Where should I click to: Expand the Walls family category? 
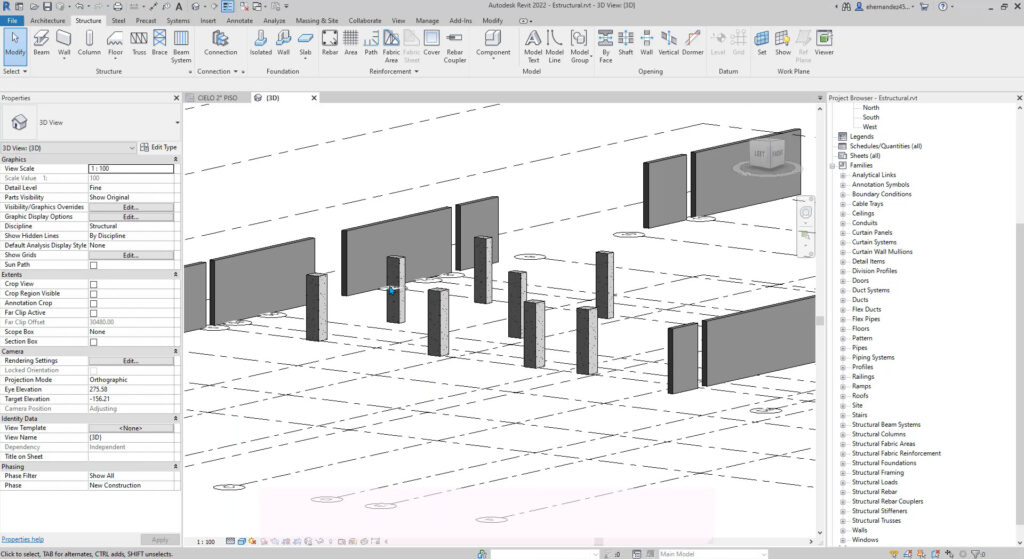(x=843, y=530)
